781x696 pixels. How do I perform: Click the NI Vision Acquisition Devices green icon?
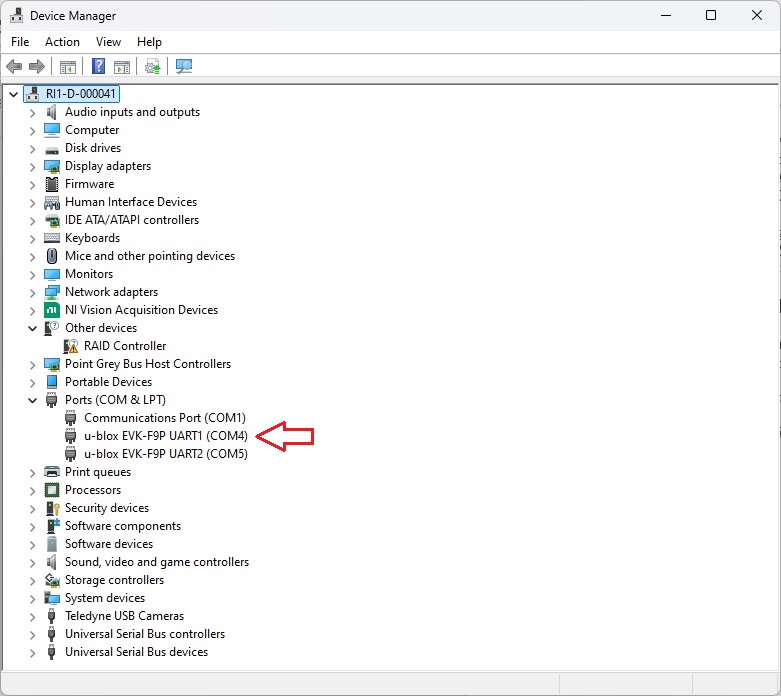pyautogui.click(x=52, y=310)
